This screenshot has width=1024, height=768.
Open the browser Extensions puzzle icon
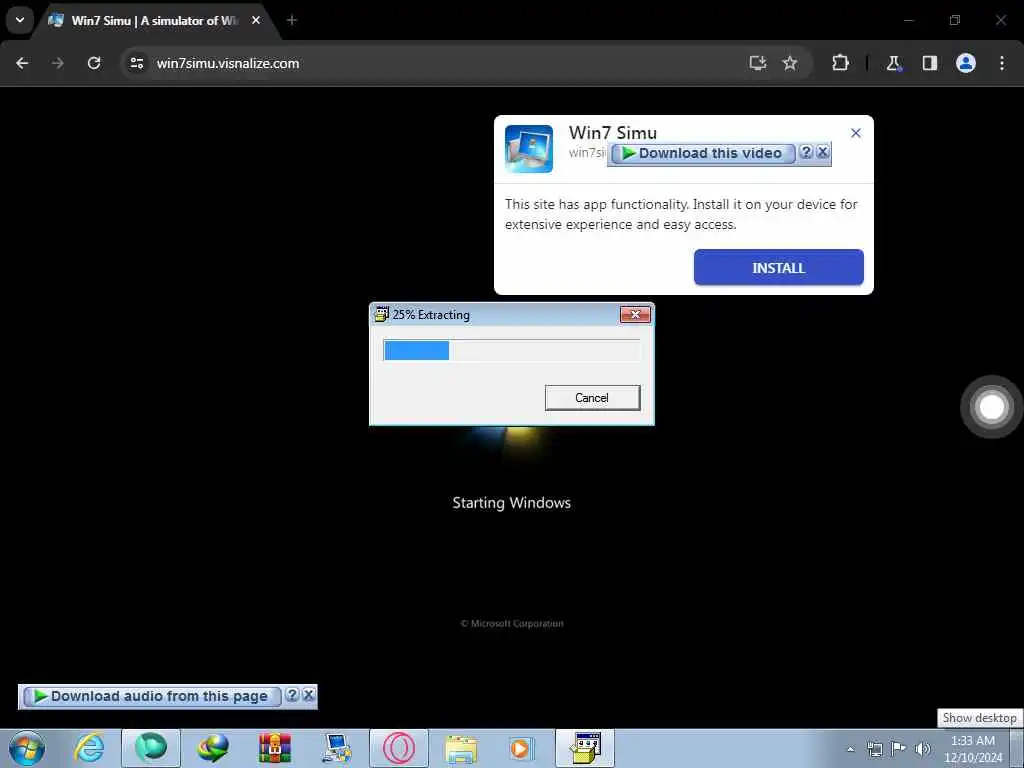tap(840, 63)
